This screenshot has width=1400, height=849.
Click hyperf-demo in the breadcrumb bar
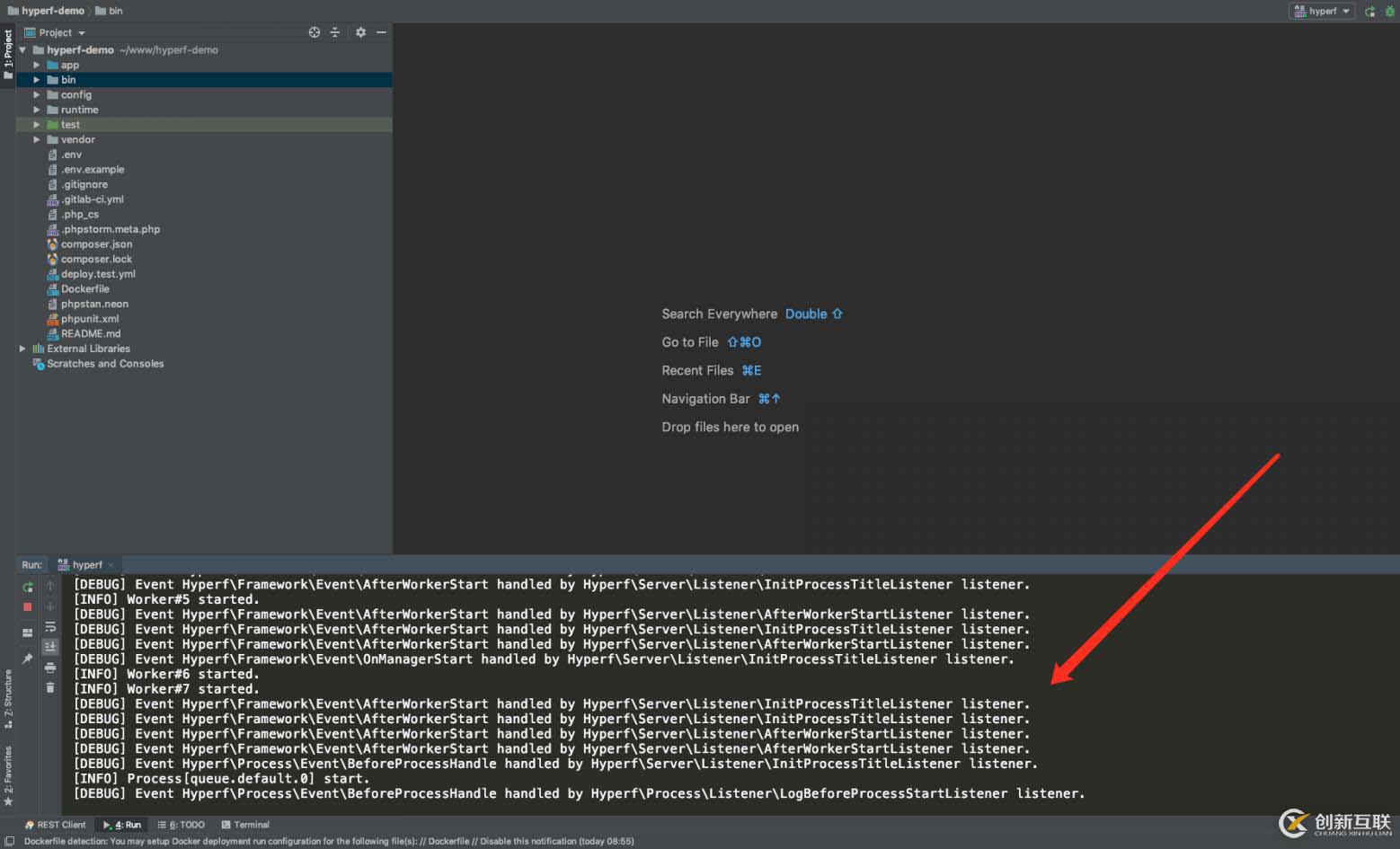[x=52, y=11]
